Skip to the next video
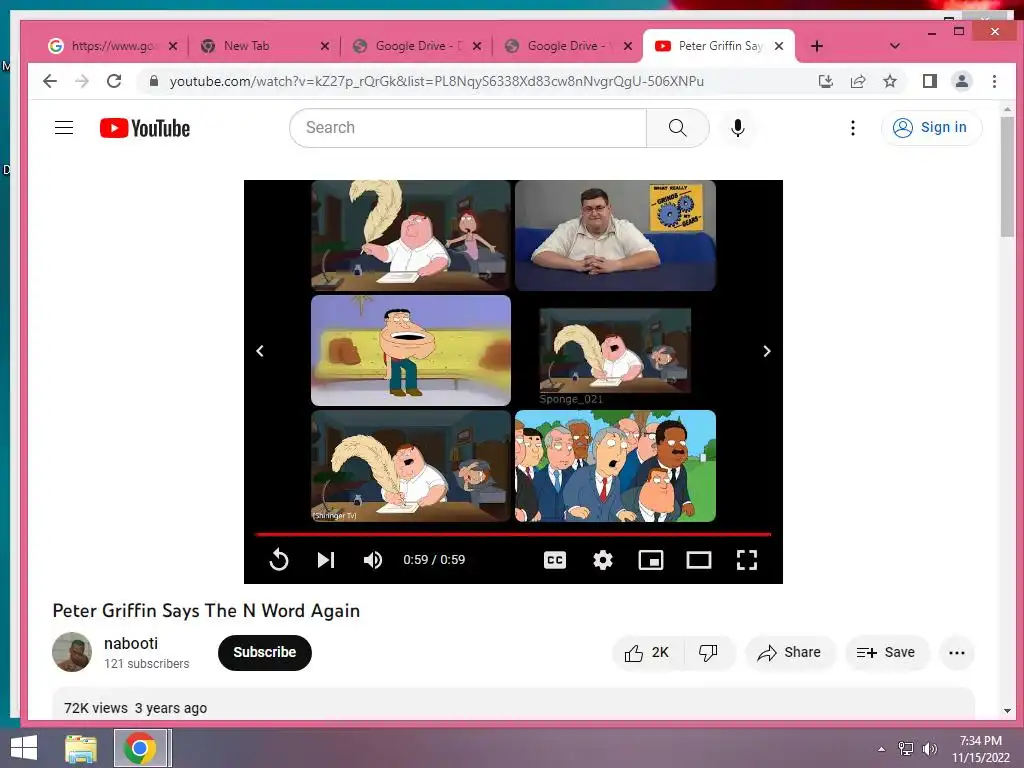 [326, 560]
